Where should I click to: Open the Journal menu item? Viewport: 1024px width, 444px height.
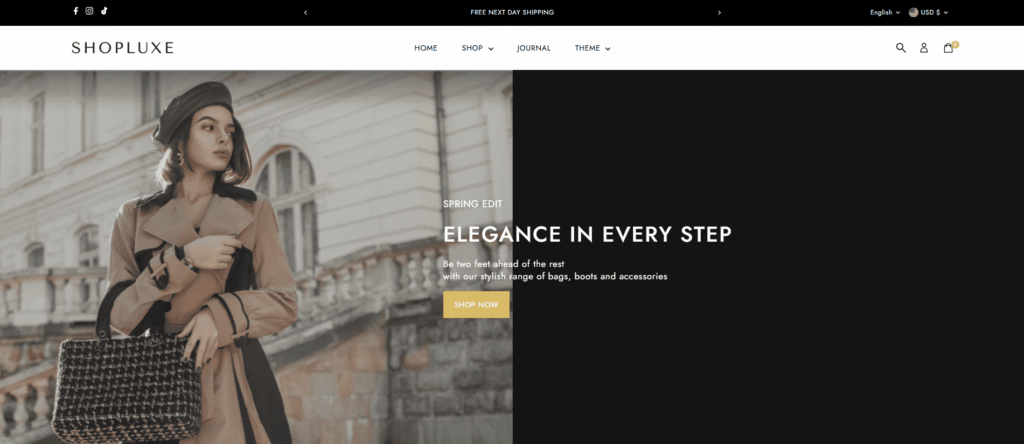coord(534,48)
